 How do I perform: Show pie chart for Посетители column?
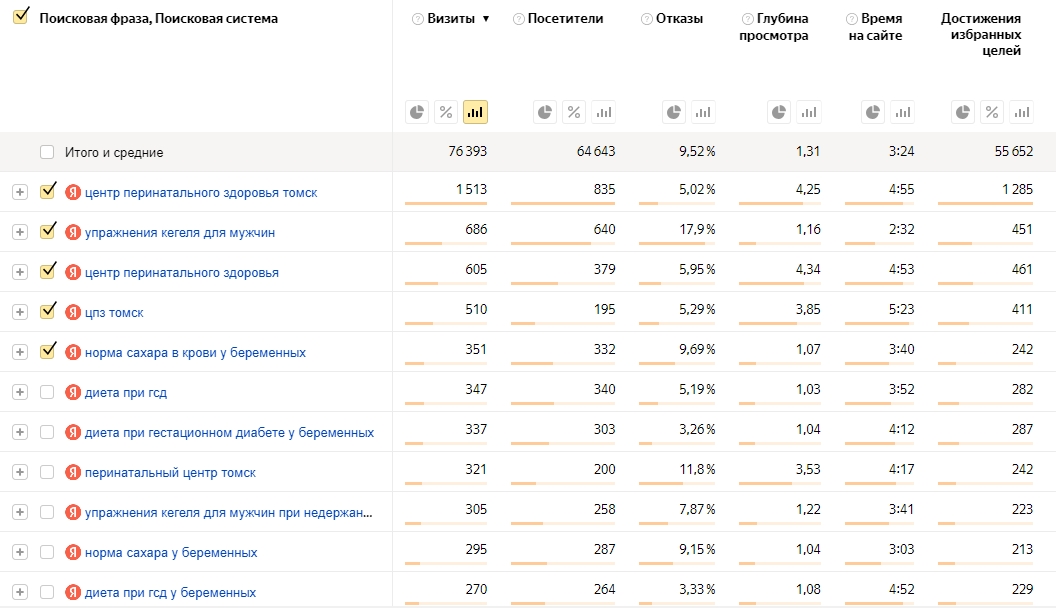[545, 112]
